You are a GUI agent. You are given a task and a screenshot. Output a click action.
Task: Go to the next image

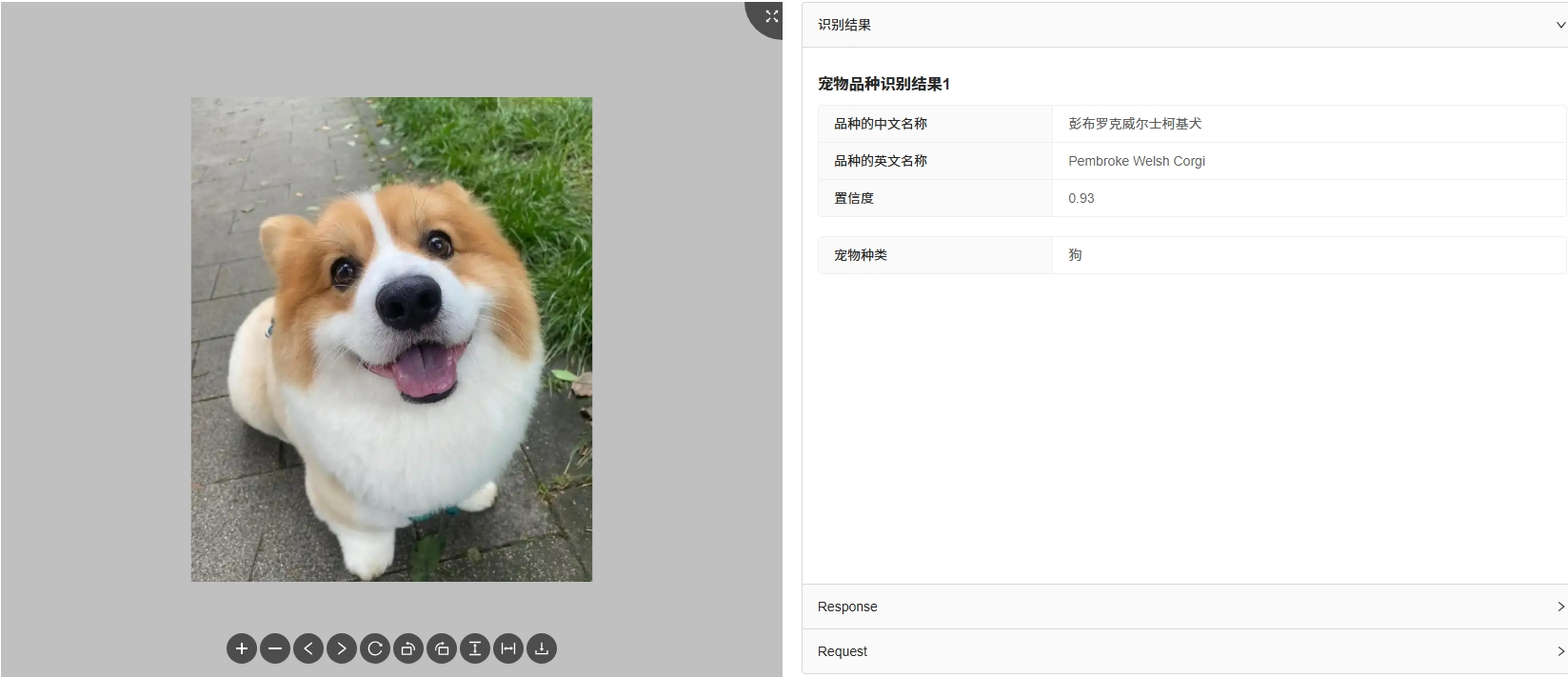click(x=342, y=648)
